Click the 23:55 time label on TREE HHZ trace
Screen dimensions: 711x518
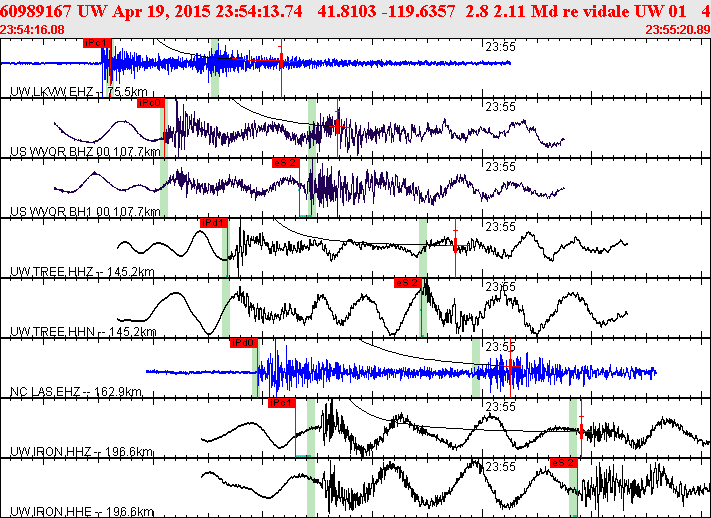tap(501, 226)
